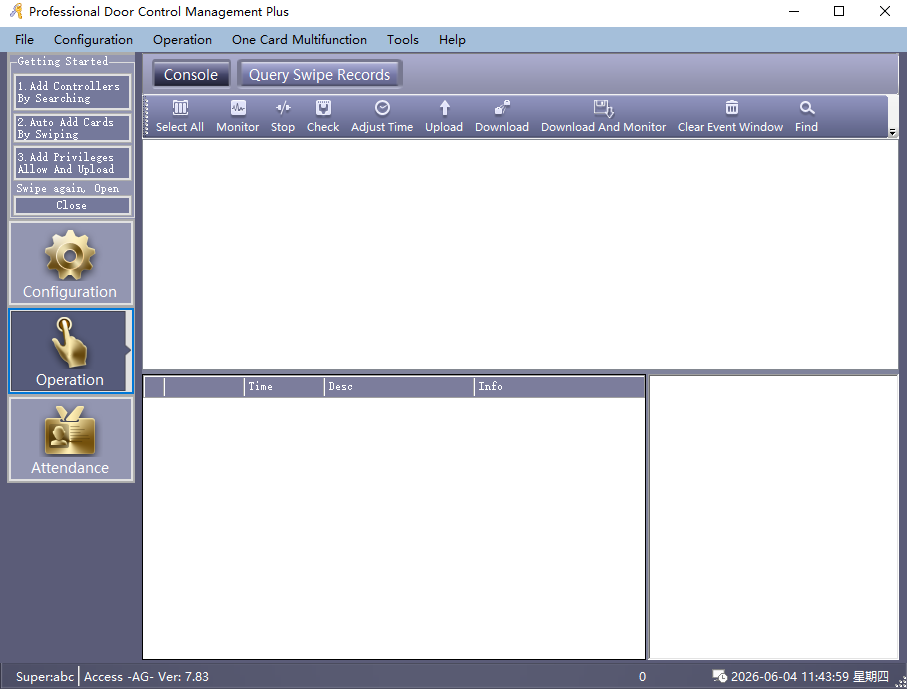Click the Access -AG- Ver: 7.83 status text
907x689 pixels.
[146, 676]
